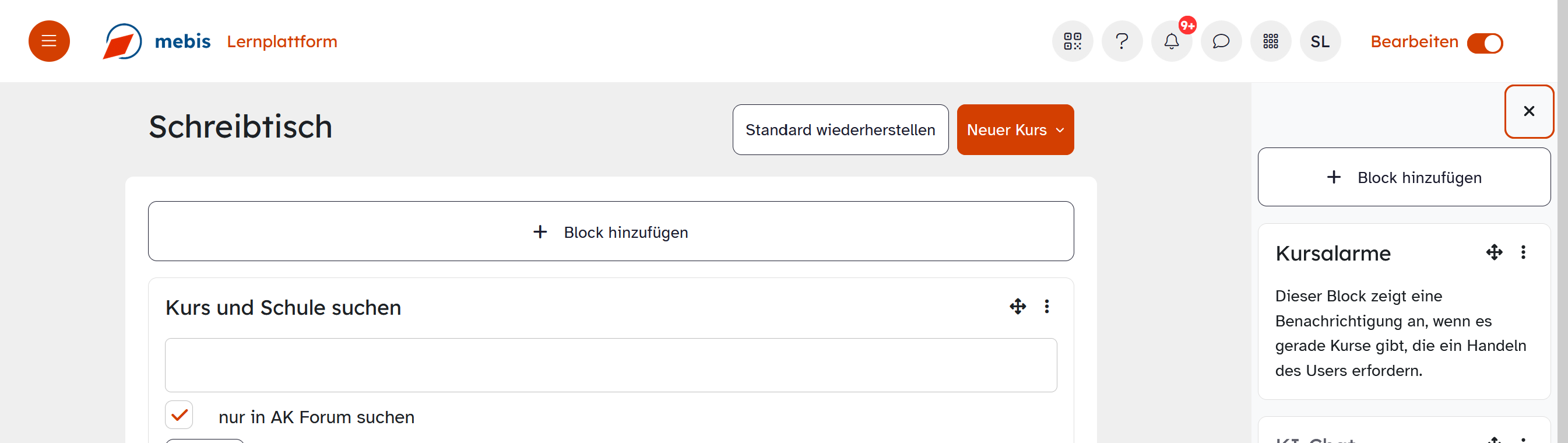Open the apps grid menu
The image size is (1568, 443).
click(1270, 41)
